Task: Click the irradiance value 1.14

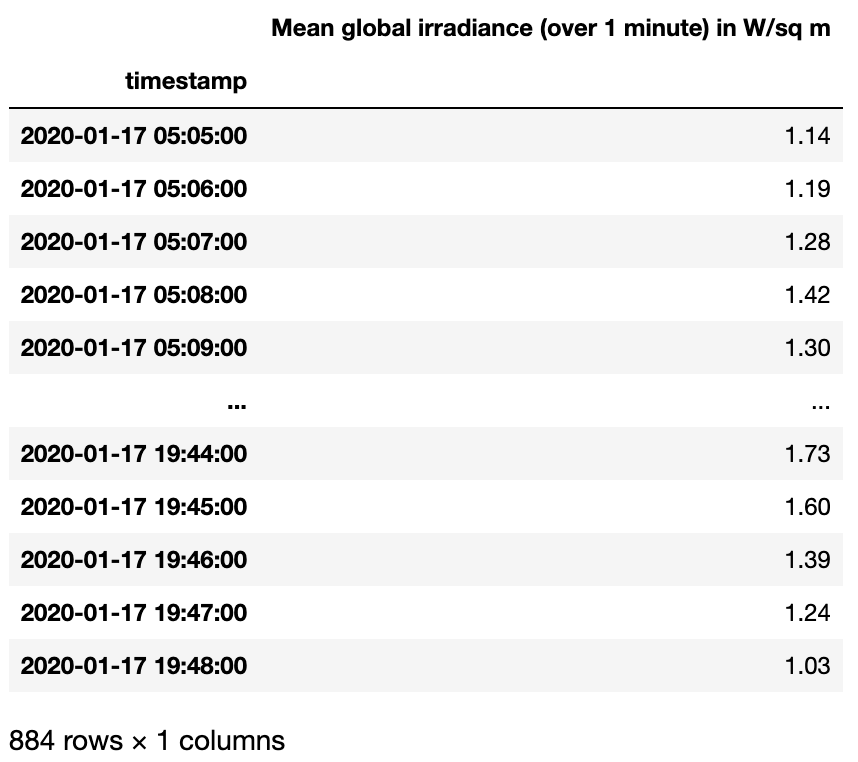Action: pos(808,136)
